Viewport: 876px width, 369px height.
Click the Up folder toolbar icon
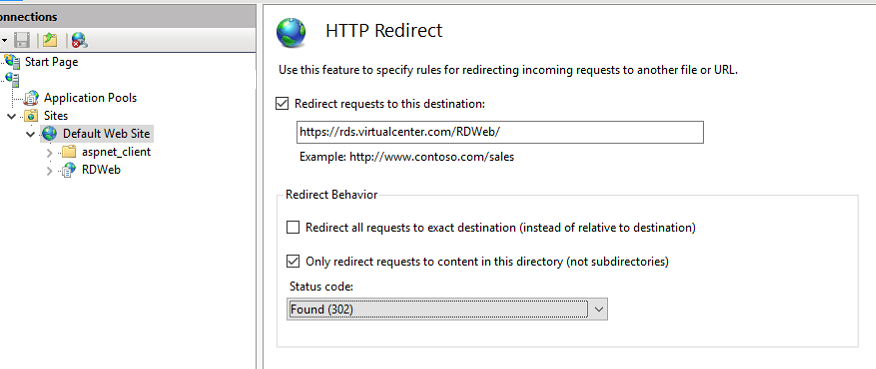point(50,40)
